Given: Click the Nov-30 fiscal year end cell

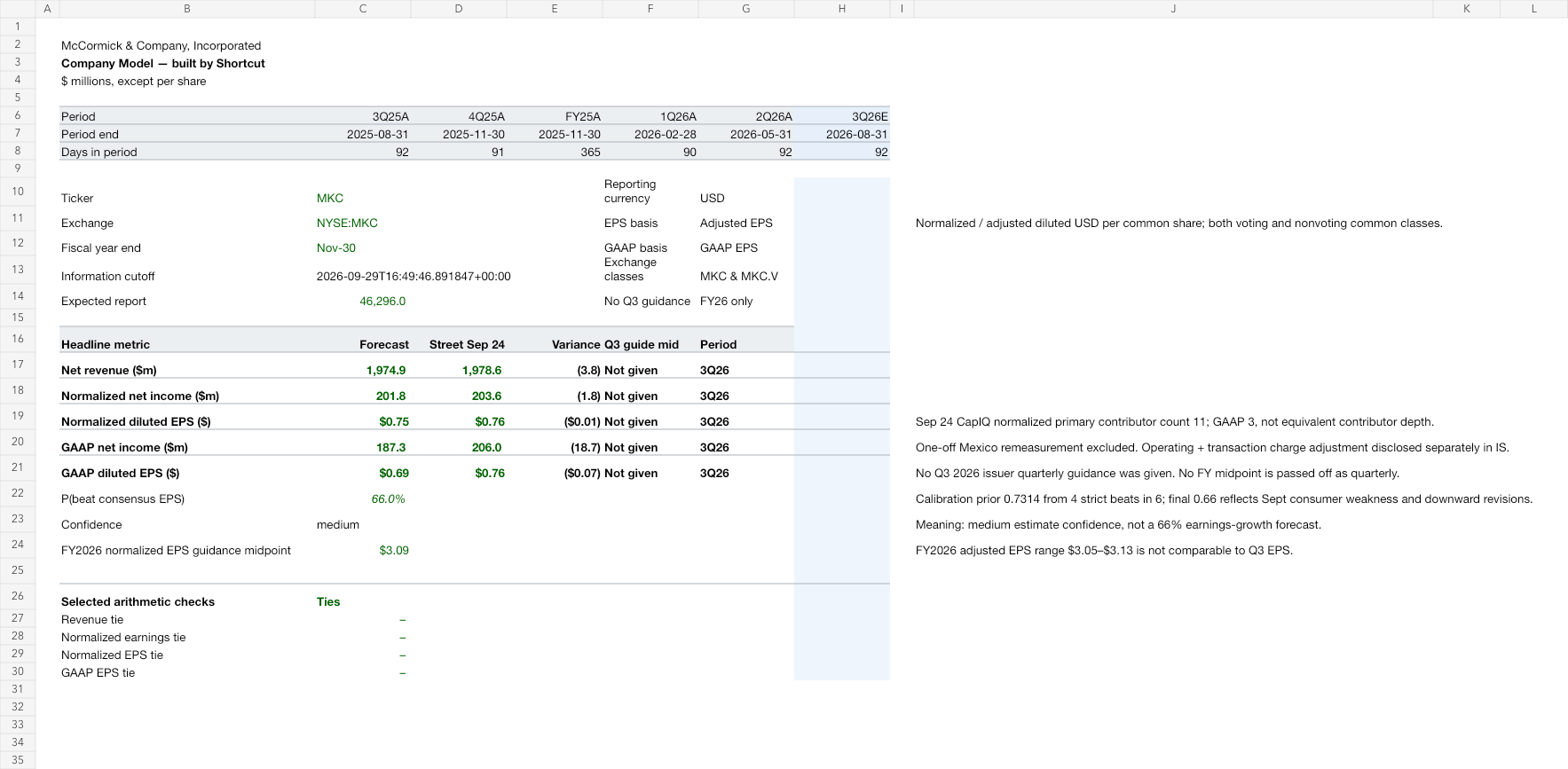Looking at the screenshot, I should (x=336, y=248).
